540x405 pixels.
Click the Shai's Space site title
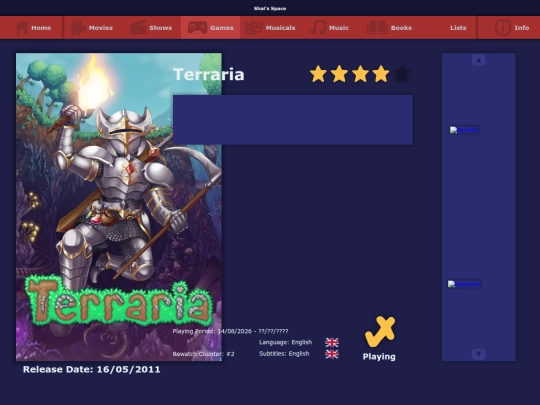[x=270, y=8]
